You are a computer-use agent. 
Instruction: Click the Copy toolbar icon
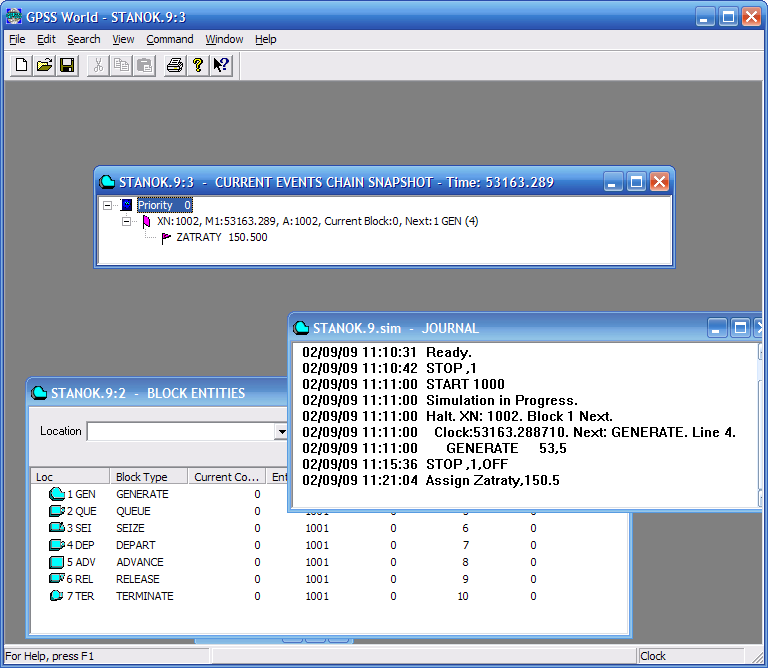[121, 65]
